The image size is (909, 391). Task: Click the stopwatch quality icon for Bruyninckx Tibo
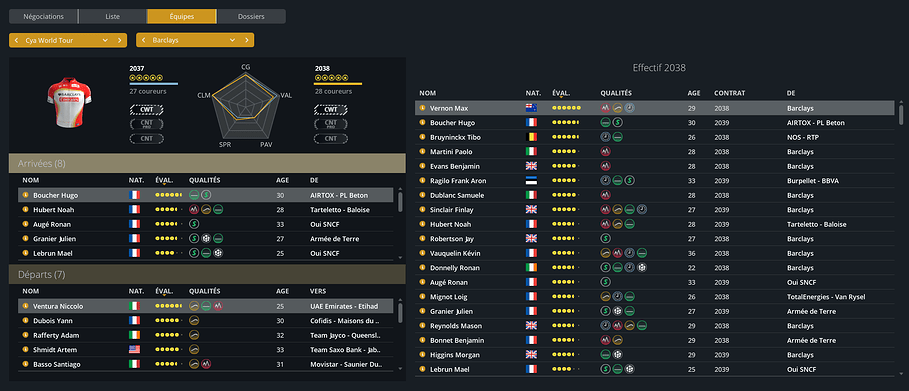(605, 137)
